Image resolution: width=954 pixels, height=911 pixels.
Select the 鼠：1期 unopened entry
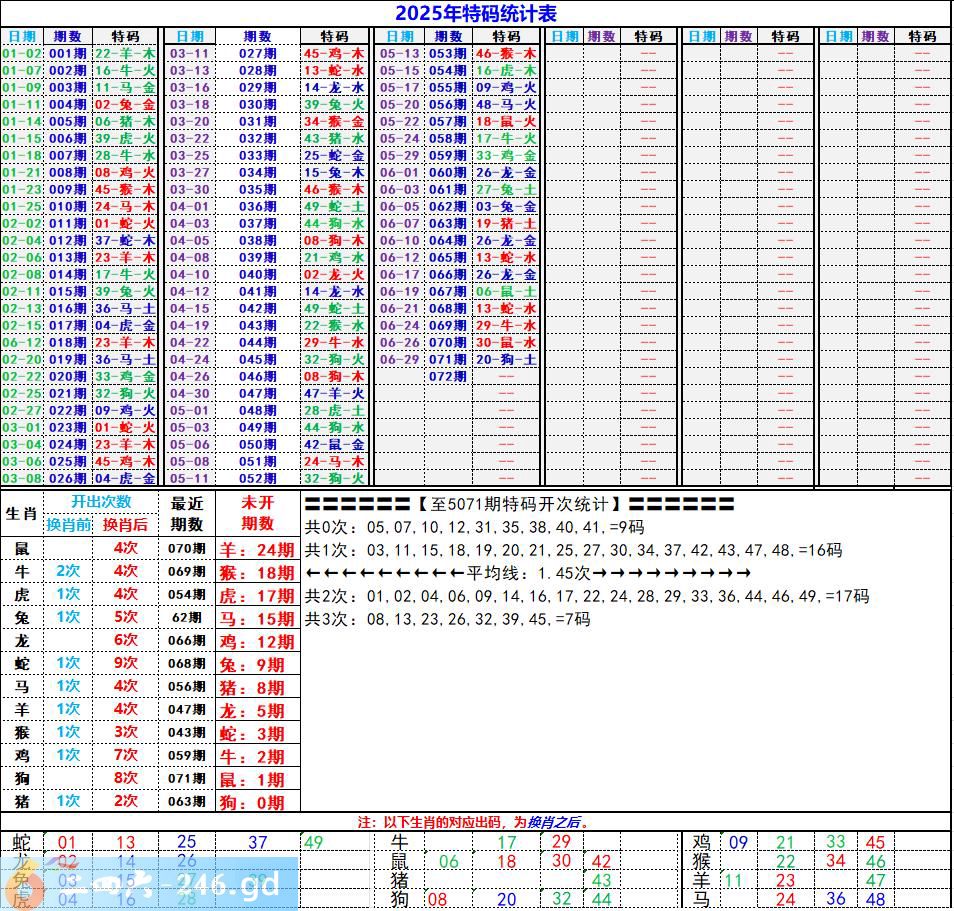(x=252, y=780)
